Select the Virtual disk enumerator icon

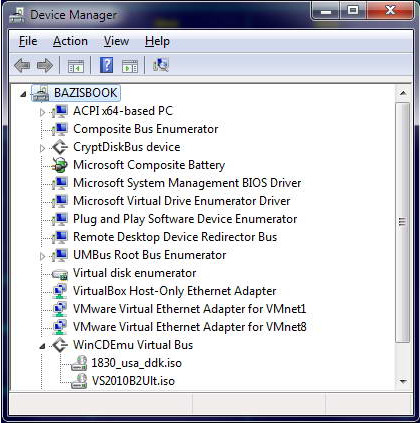point(60,274)
